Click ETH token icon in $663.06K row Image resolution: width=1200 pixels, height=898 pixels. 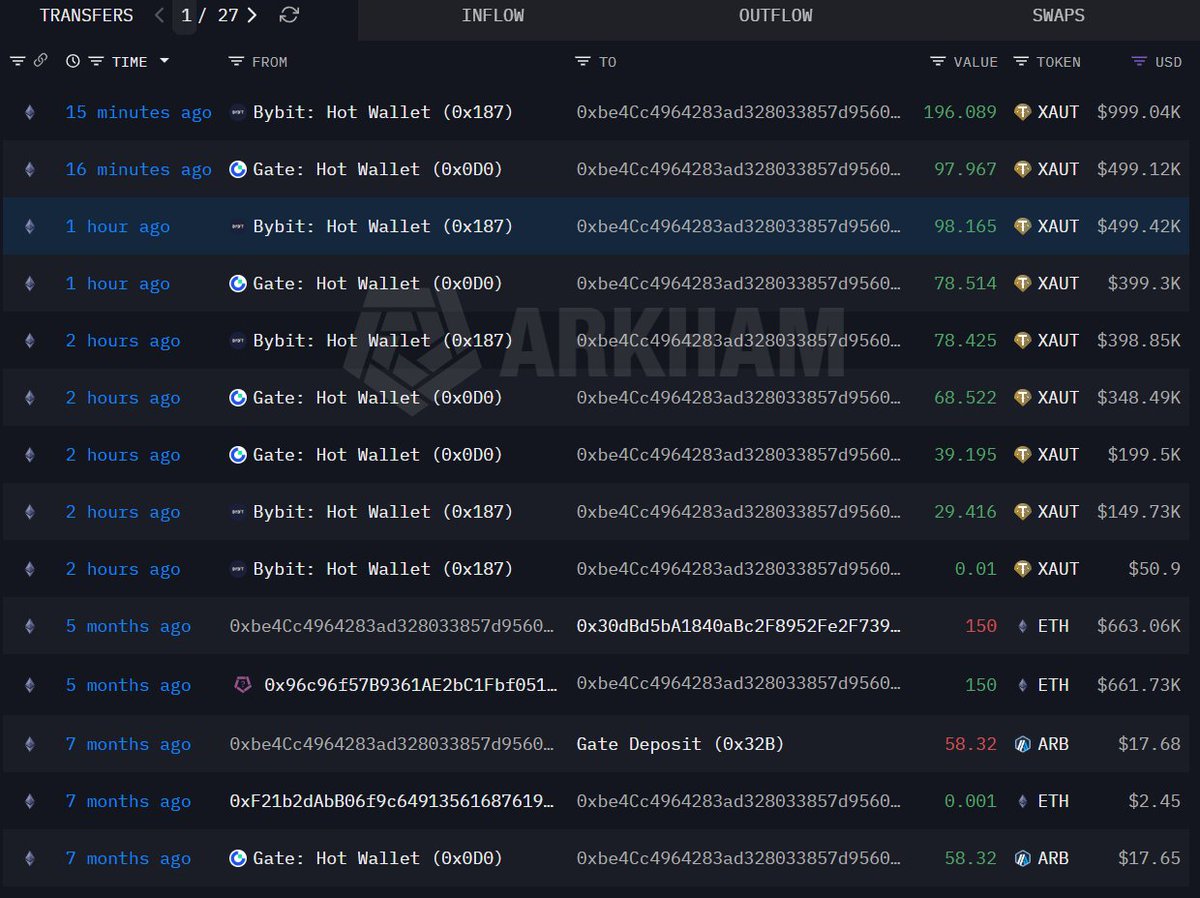1022,626
